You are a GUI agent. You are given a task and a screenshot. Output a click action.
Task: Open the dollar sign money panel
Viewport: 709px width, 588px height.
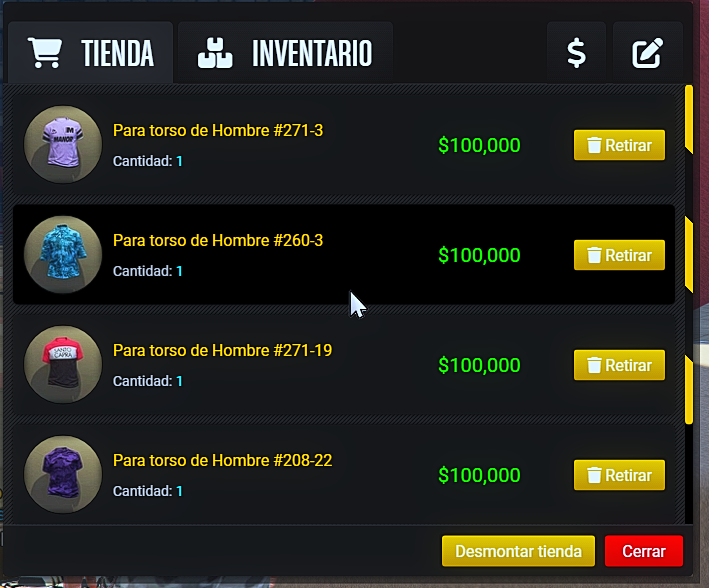(x=576, y=53)
